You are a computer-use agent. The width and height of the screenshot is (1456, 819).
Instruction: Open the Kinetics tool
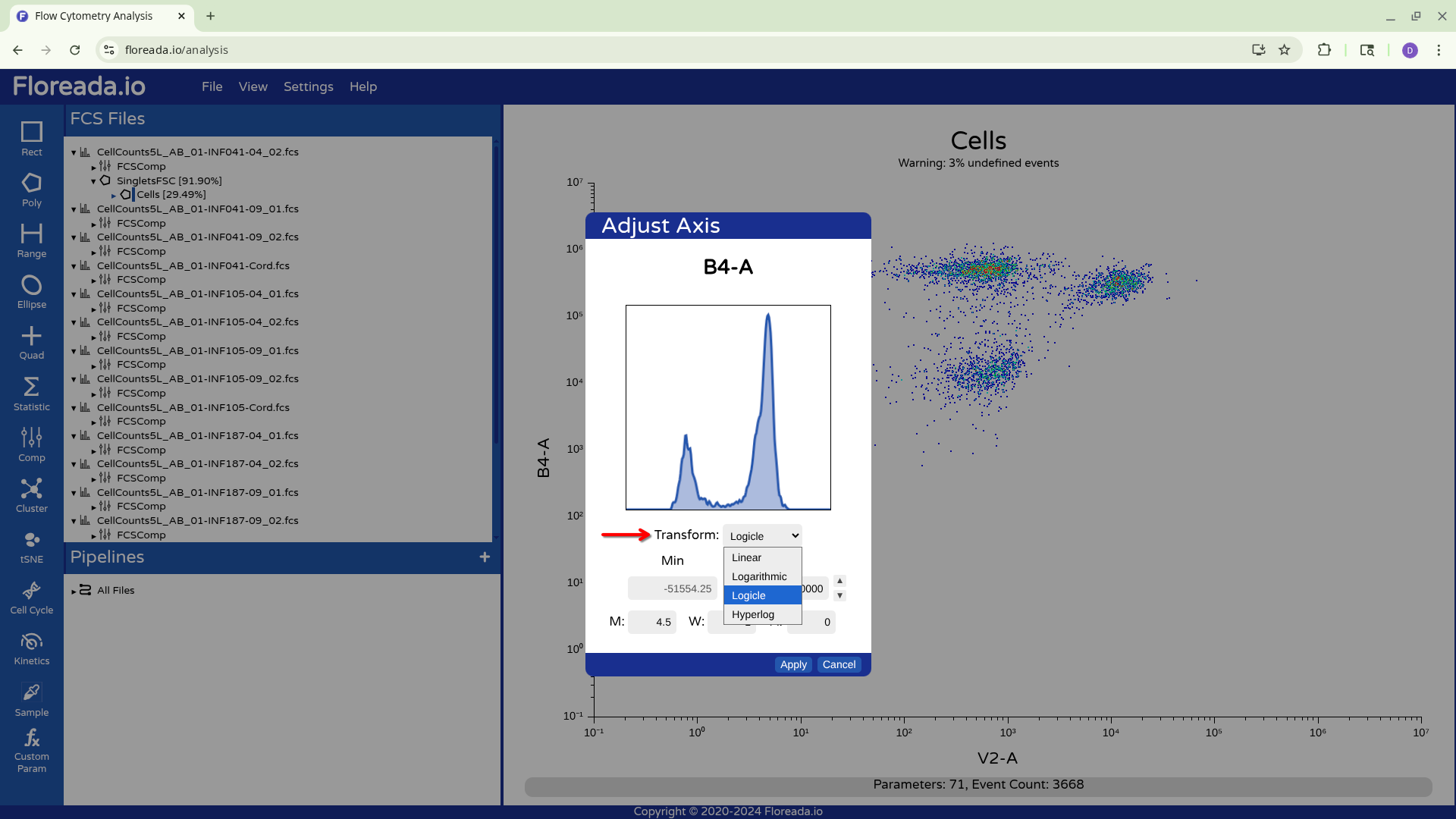pos(31,648)
